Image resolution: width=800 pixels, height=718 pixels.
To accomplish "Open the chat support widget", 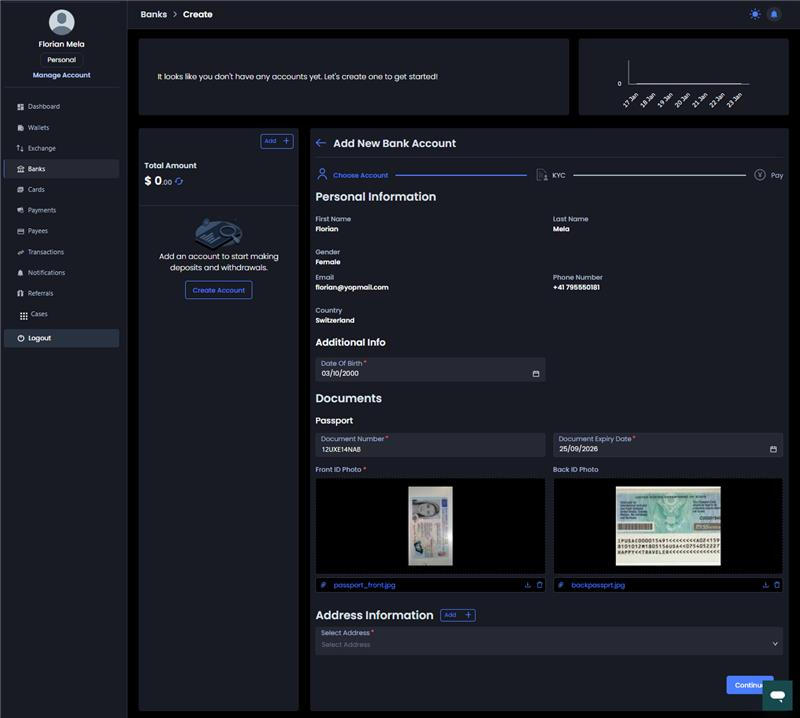I will [x=776, y=695].
